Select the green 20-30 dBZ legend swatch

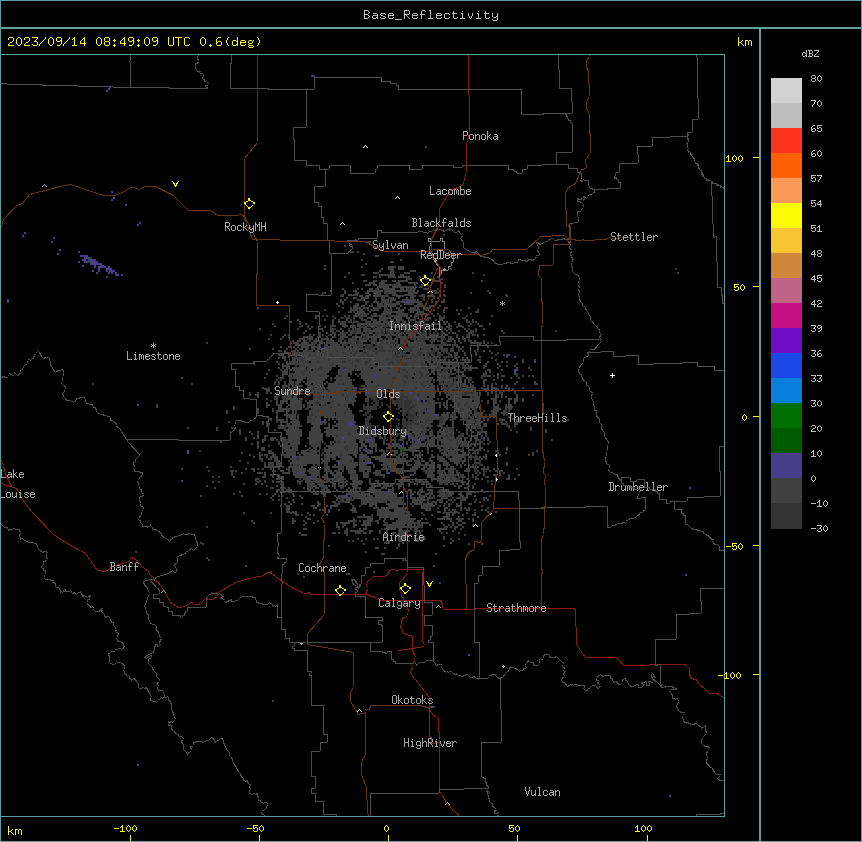click(x=786, y=416)
